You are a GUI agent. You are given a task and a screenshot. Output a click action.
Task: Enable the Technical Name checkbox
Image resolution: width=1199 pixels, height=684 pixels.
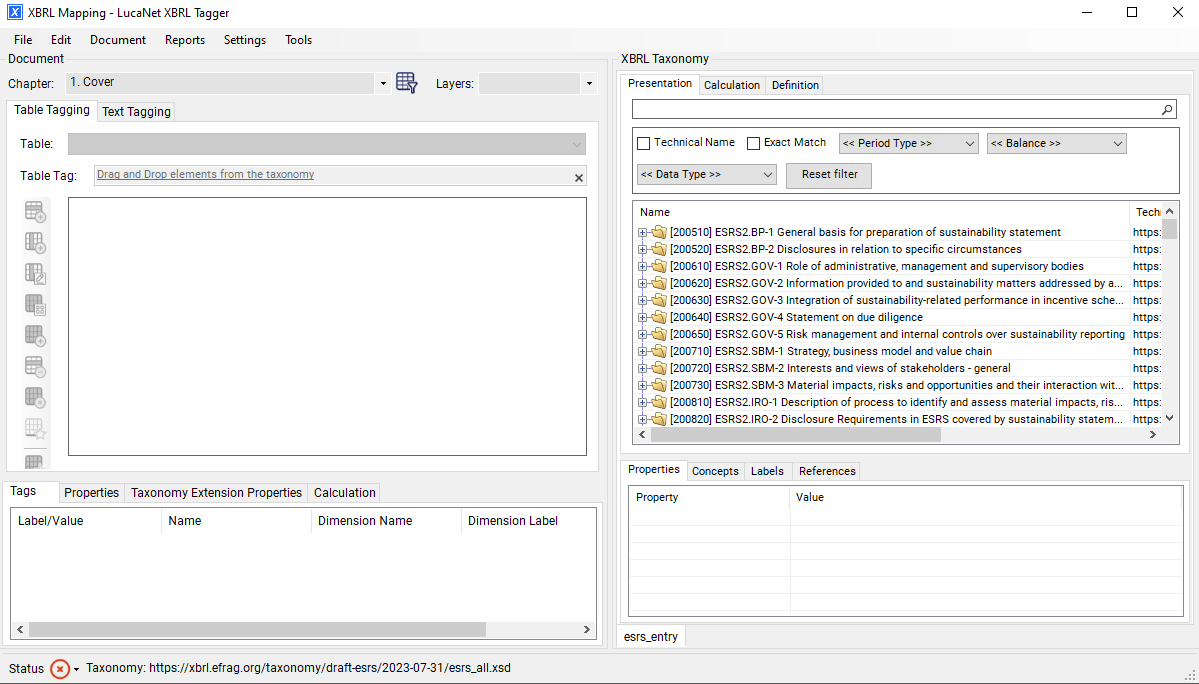pyautogui.click(x=643, y=142)
